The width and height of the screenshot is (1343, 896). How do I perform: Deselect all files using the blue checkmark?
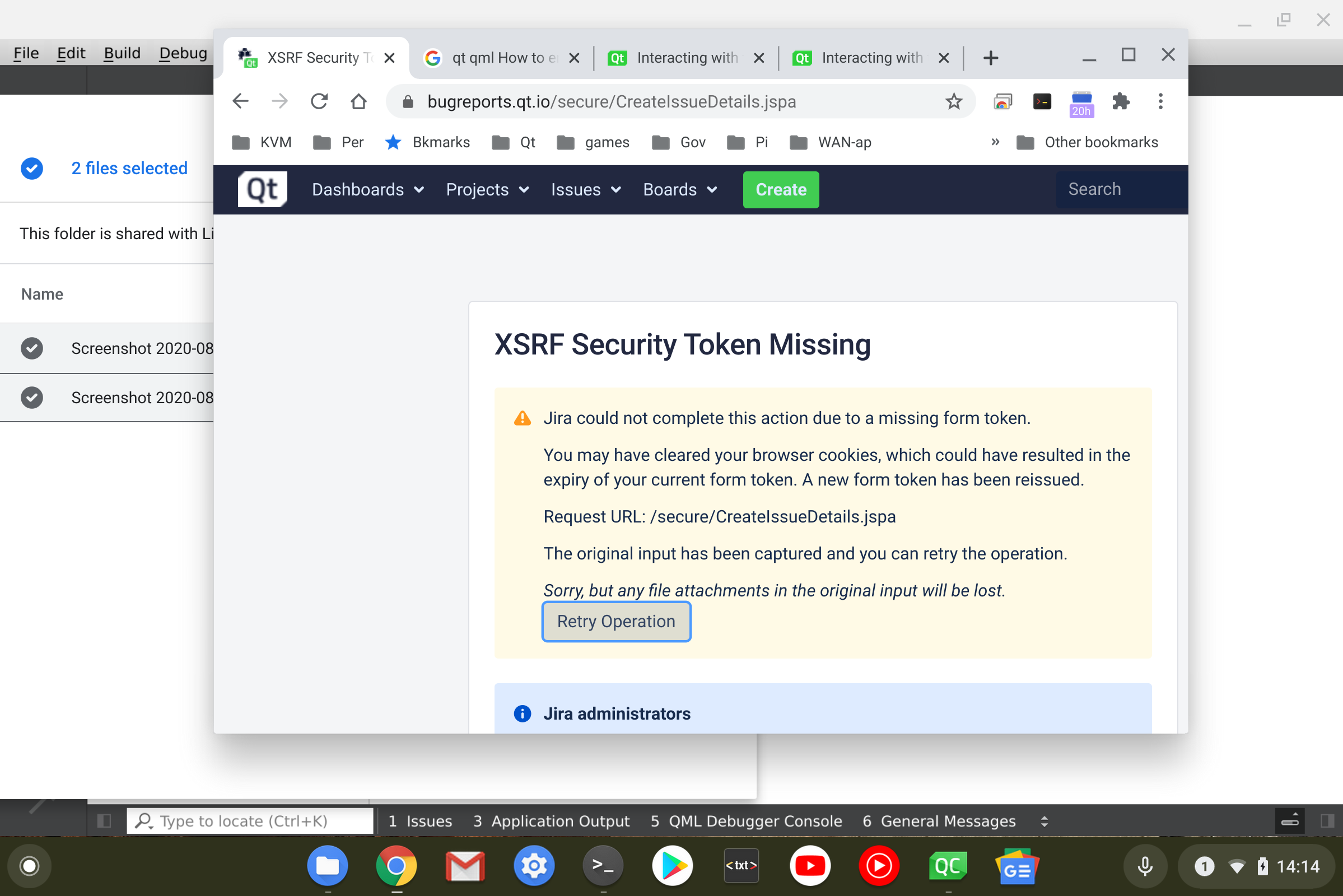pos(32,168)
